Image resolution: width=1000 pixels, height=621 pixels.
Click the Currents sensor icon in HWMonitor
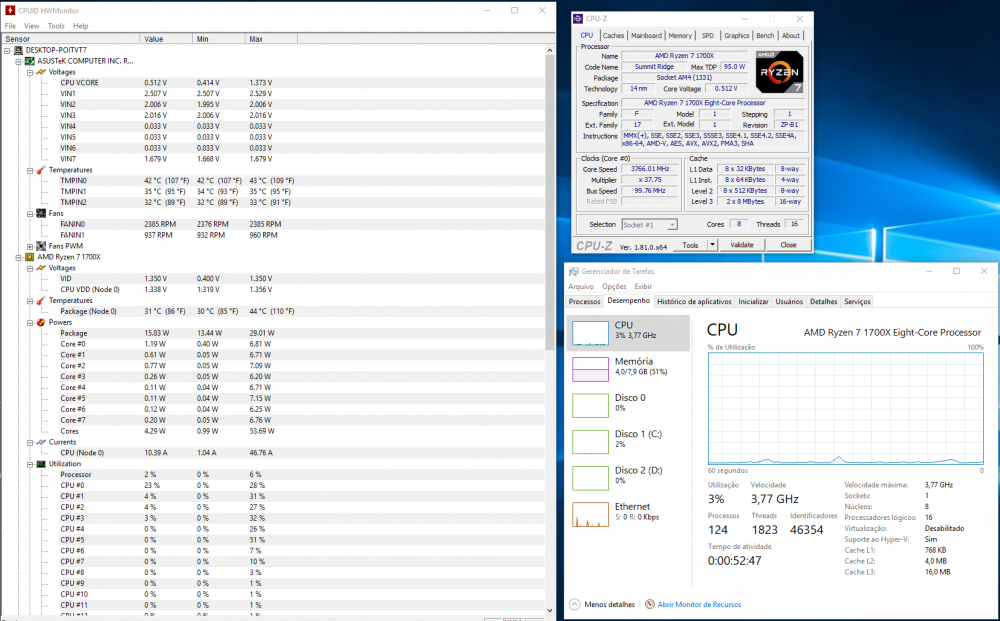point(40,441)
